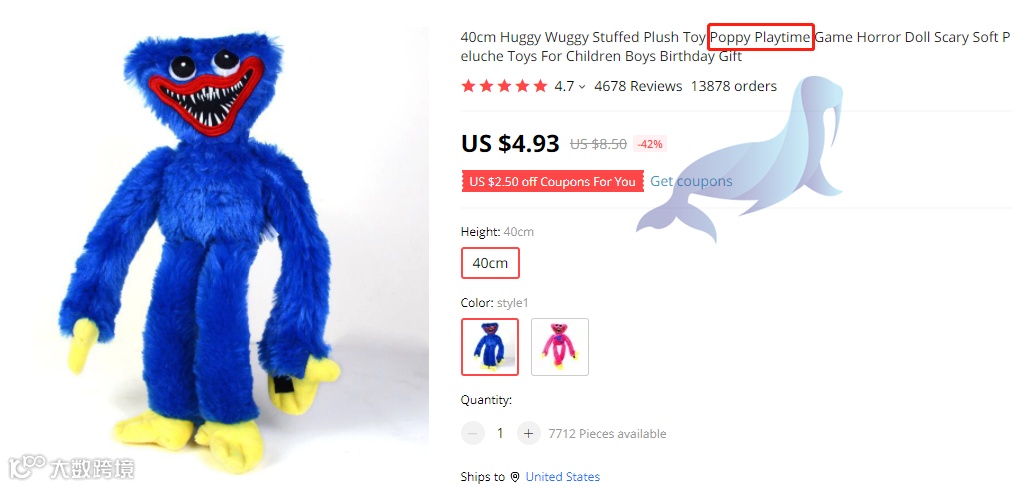Open the 4678 Reviews link

[x=638, y=86]
